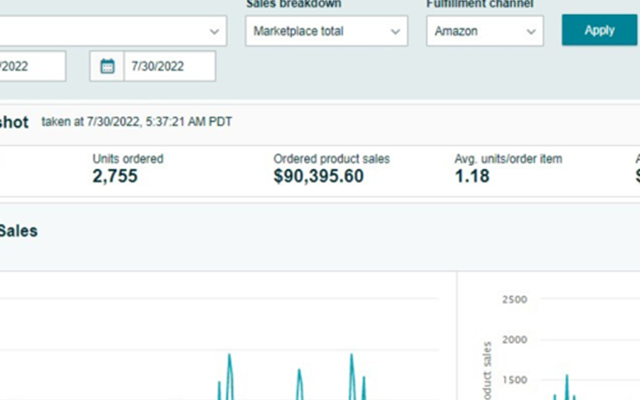Screen dimensions: 640x400
Task: Select Ordered product sales value $90,395.60
Action: (318, 176)
